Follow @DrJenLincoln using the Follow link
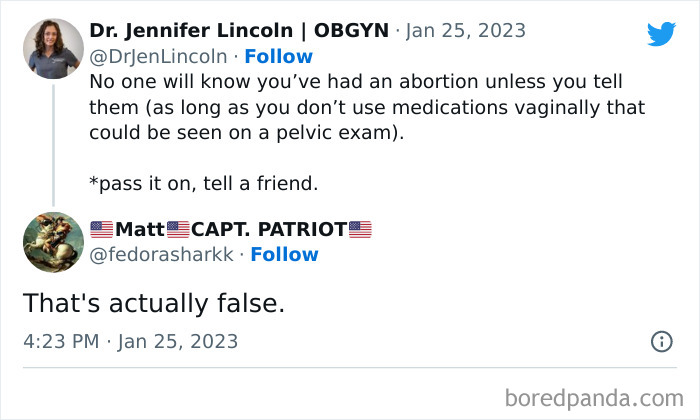Viewport: 700px width, 420px height. [x=279, y=56]
